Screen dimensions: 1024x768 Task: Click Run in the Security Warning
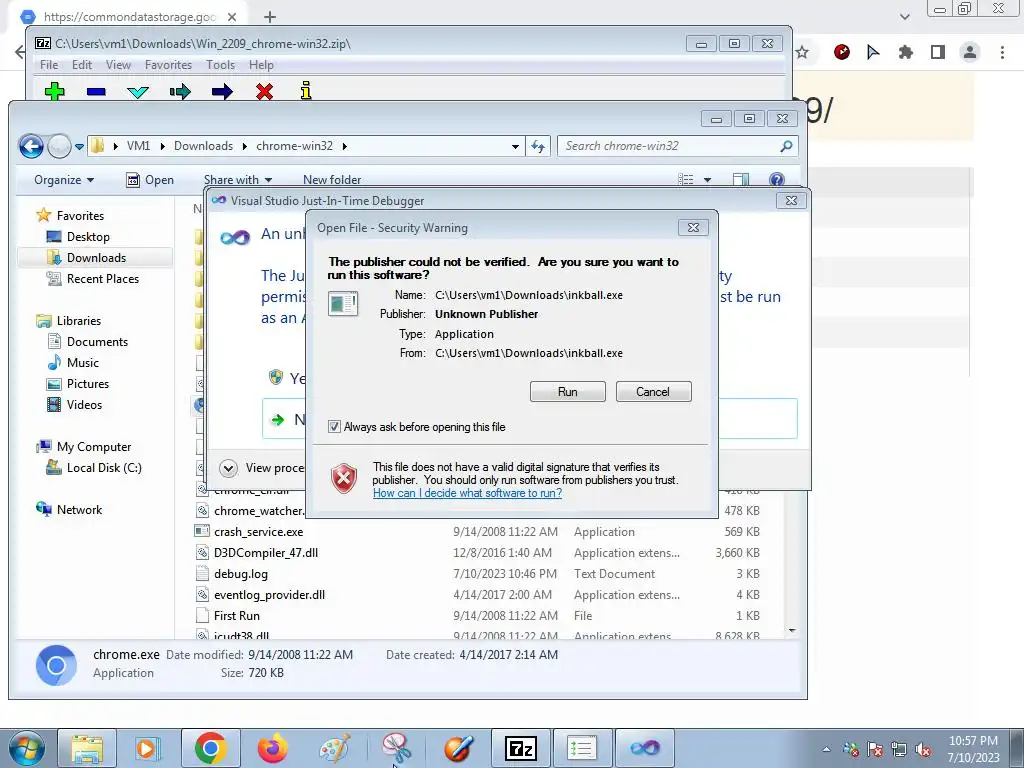tap(568, 392)
